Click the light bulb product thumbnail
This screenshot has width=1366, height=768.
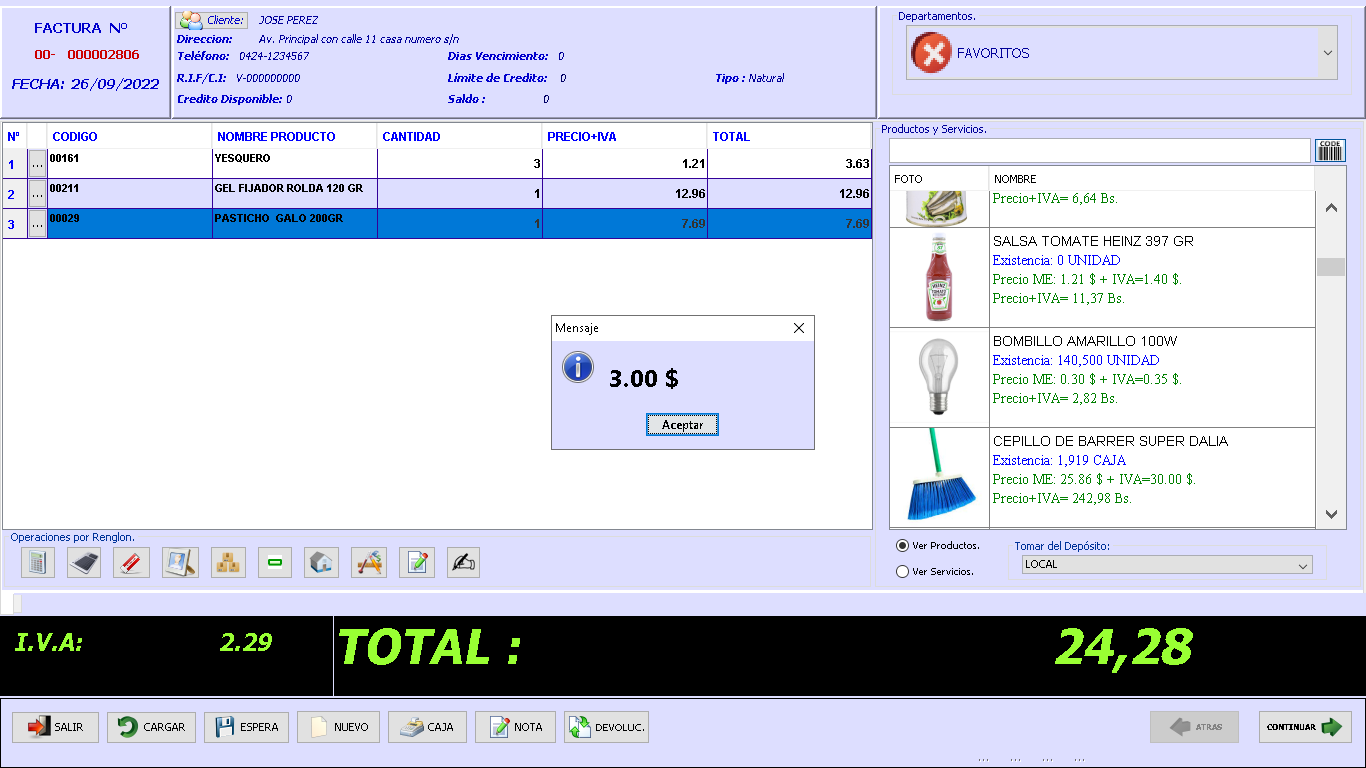[x=938, y=377]
